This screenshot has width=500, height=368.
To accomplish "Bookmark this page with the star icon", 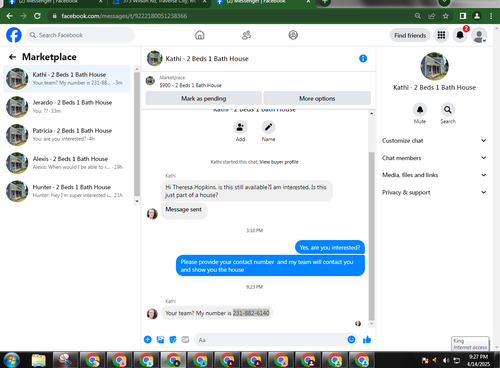I will point(446,16).
